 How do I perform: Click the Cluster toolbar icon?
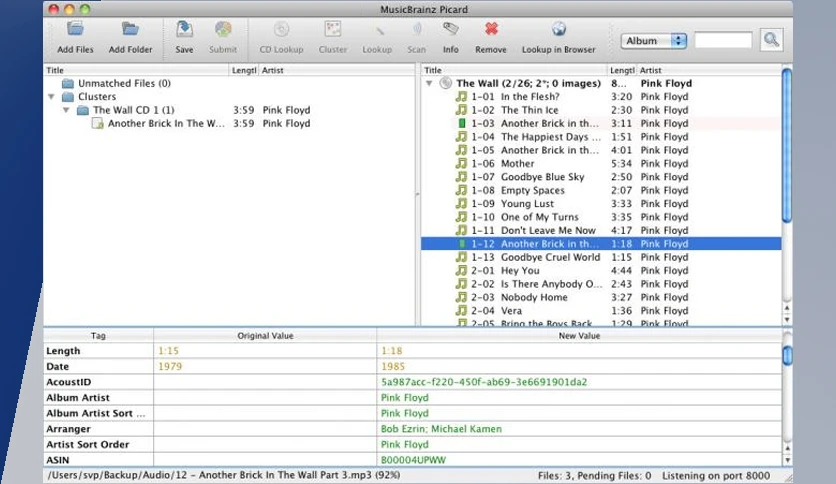pos(333,29)
